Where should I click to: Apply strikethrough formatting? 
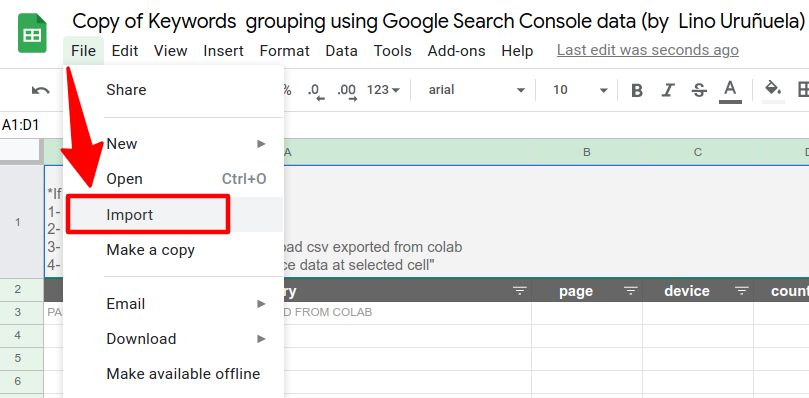click(699, 91)
